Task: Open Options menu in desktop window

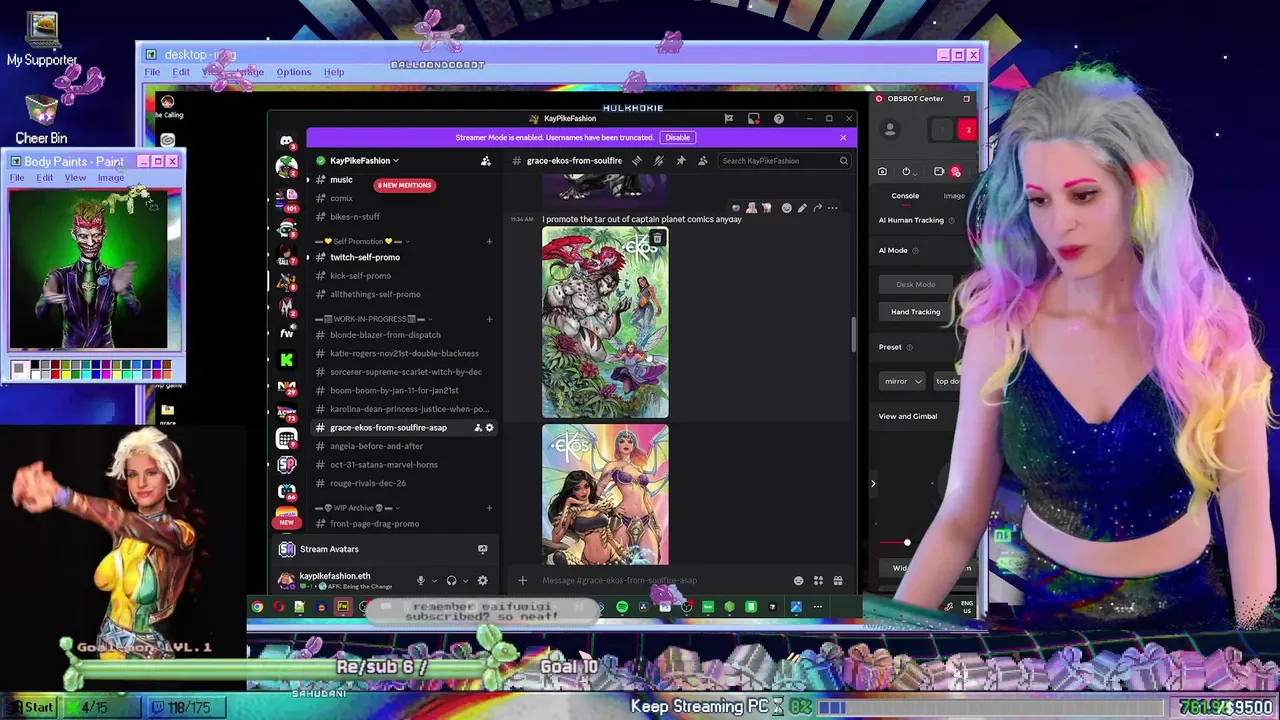Action: click(x=294, y=72)
